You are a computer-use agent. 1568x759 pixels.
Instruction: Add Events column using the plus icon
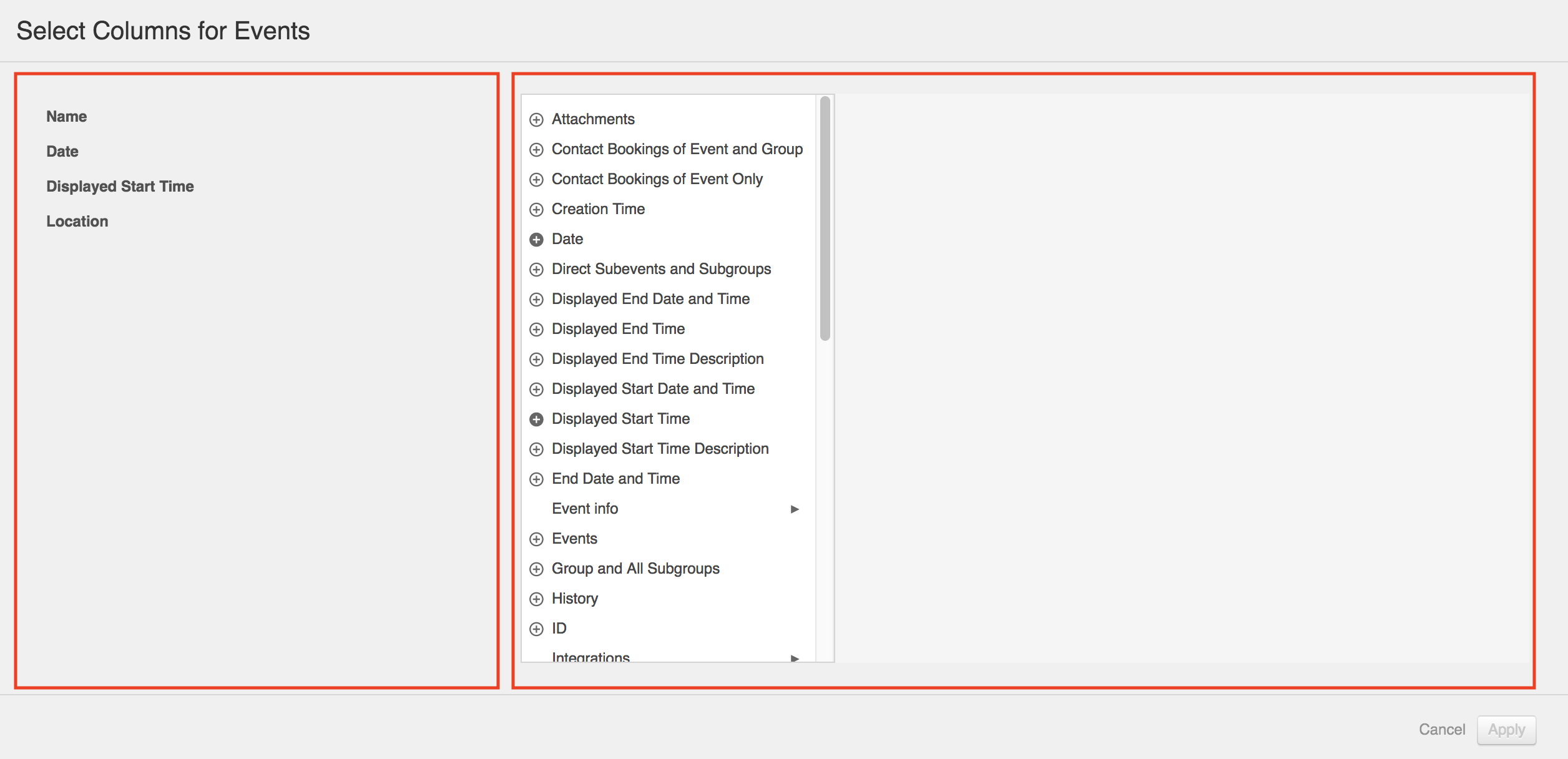[536, 539]
